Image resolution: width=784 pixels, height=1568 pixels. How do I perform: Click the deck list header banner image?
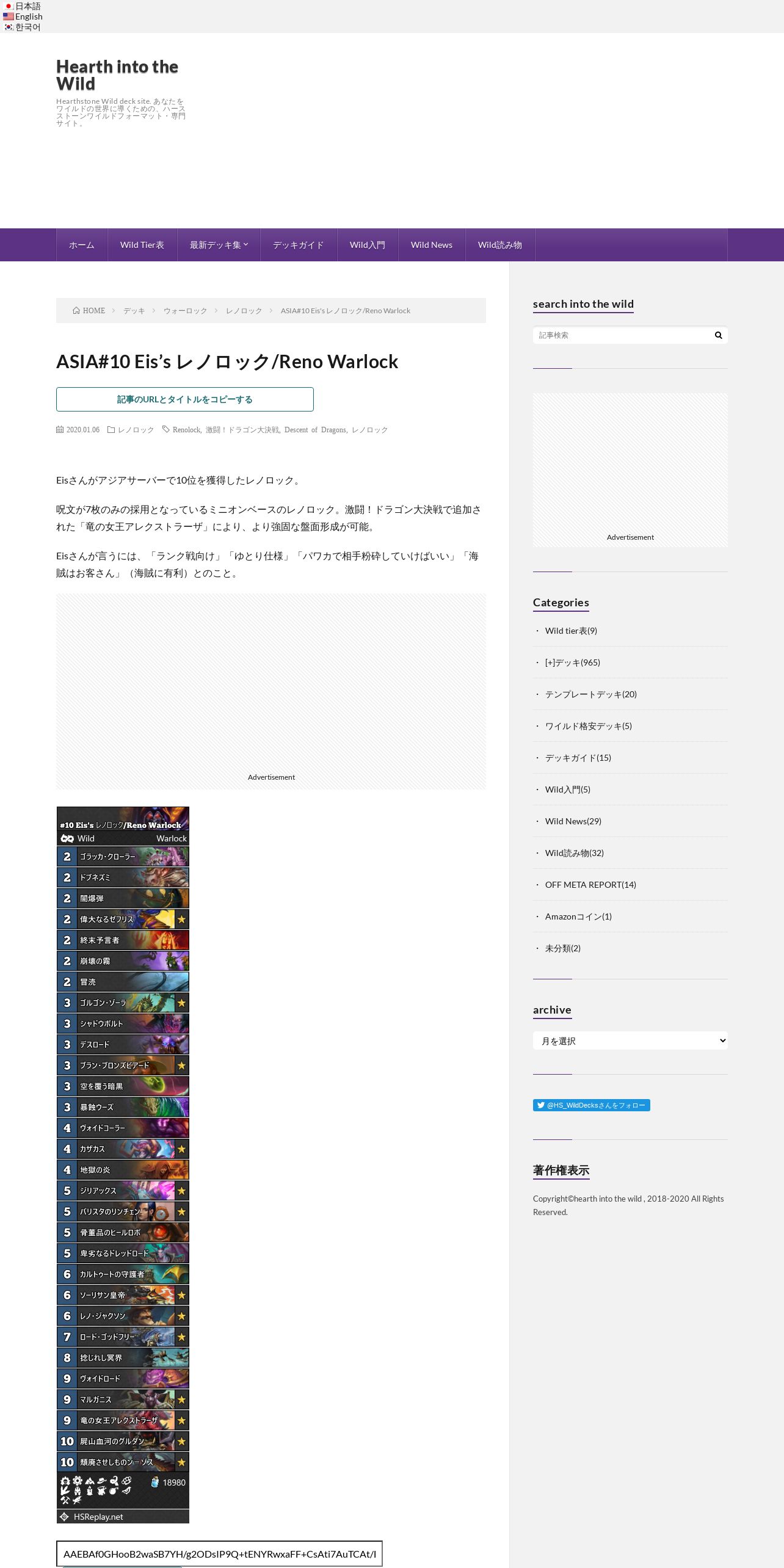pyautogui.click(x=123, y=819)
